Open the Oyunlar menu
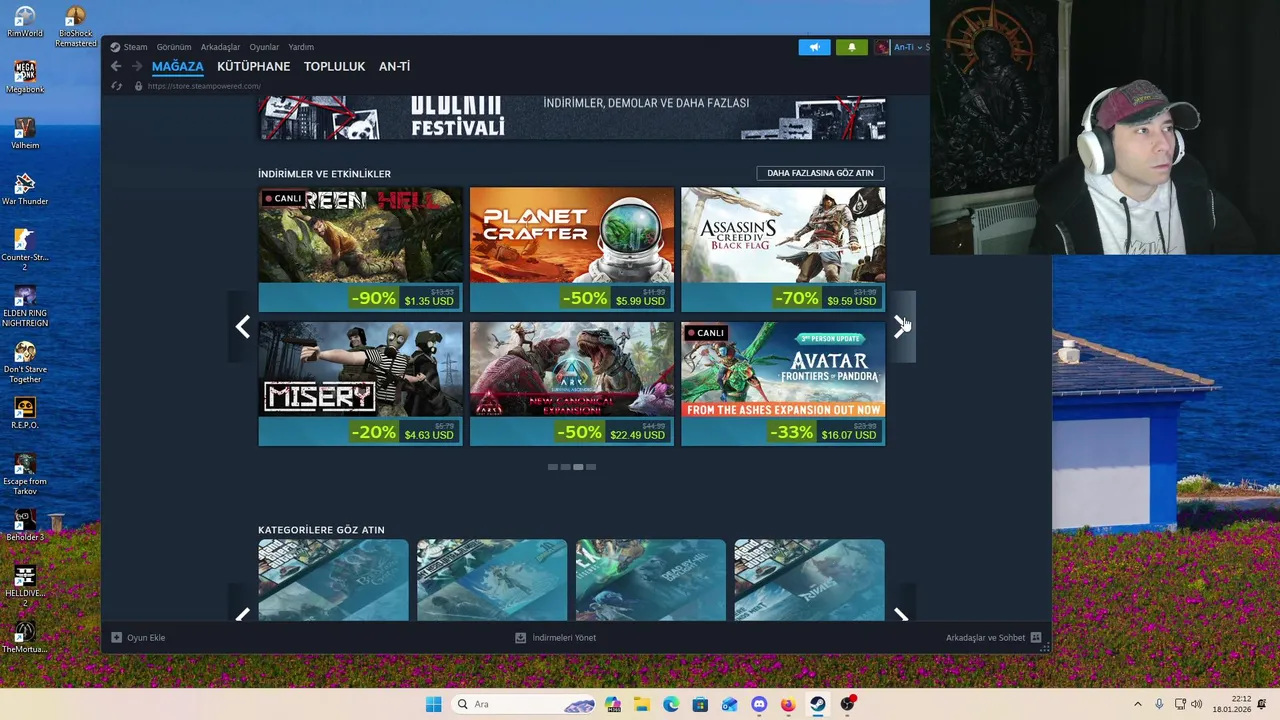The height and width of the screenshot is (720, 1280). coord(264,47)
